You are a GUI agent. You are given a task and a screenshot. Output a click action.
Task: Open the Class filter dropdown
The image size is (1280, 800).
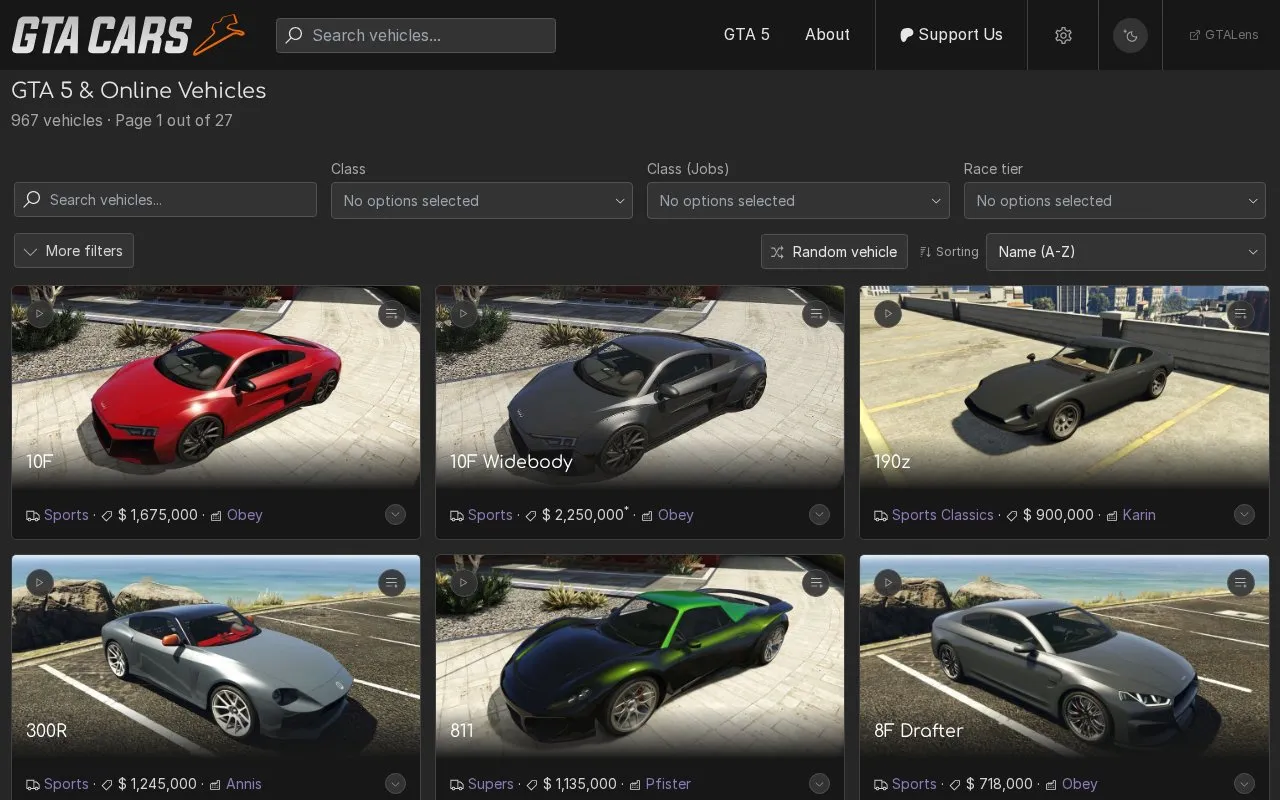[x=482, y=200]
